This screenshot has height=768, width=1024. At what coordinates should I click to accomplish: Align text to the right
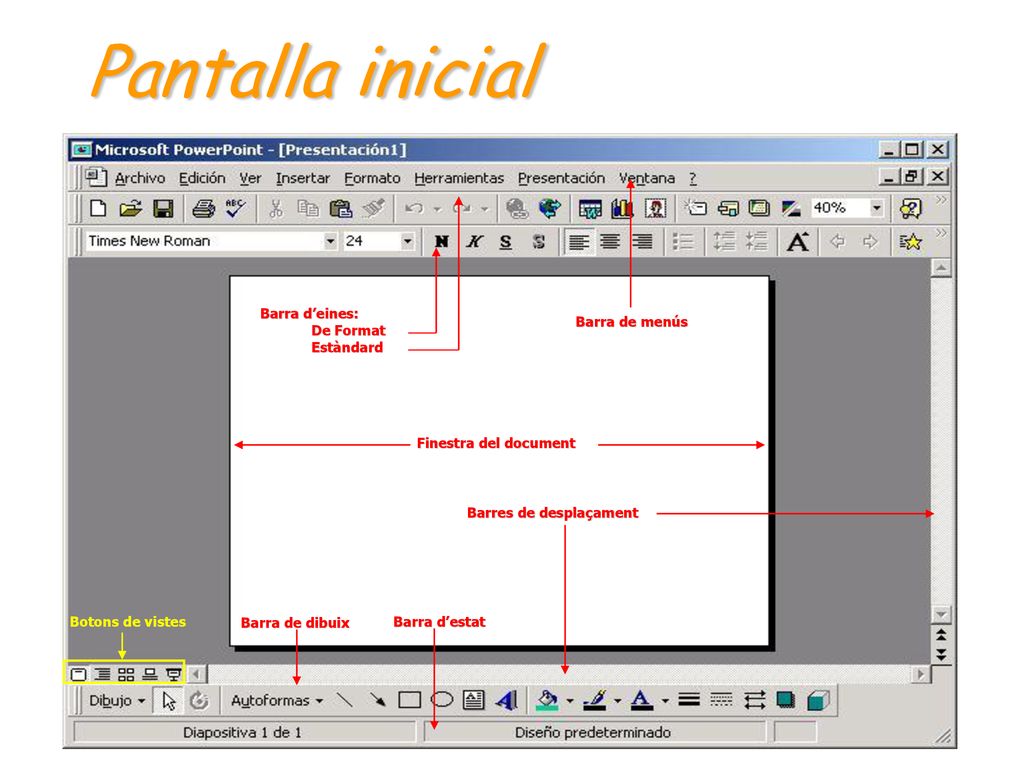tap(643, 242)
